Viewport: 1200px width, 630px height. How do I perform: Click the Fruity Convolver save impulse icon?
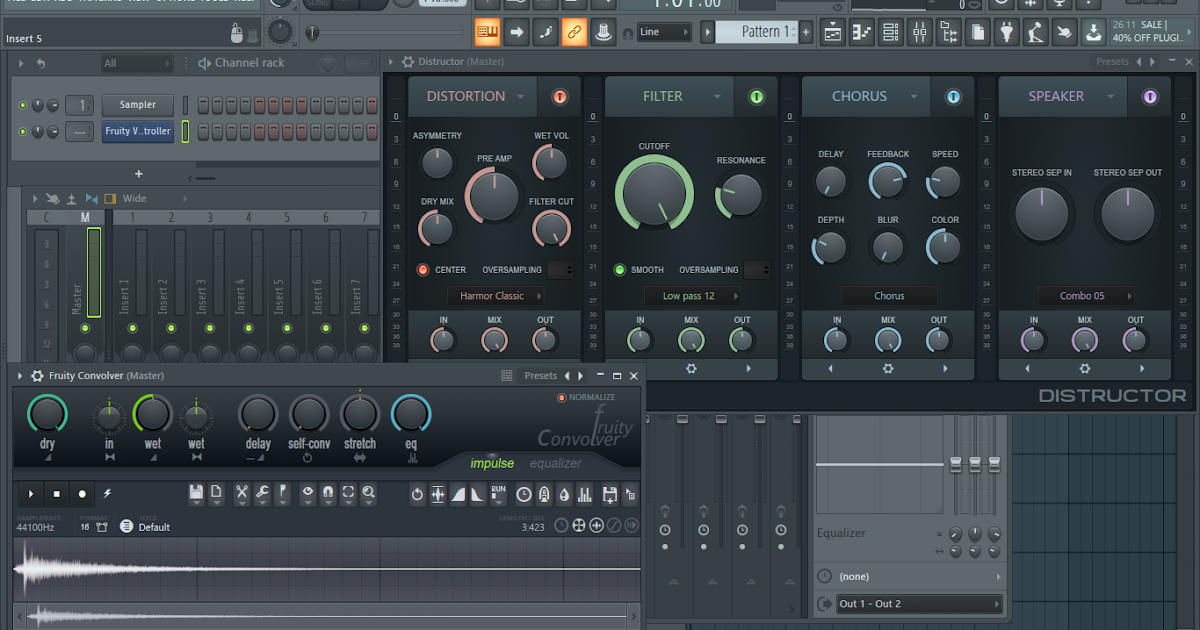(196, 493)
